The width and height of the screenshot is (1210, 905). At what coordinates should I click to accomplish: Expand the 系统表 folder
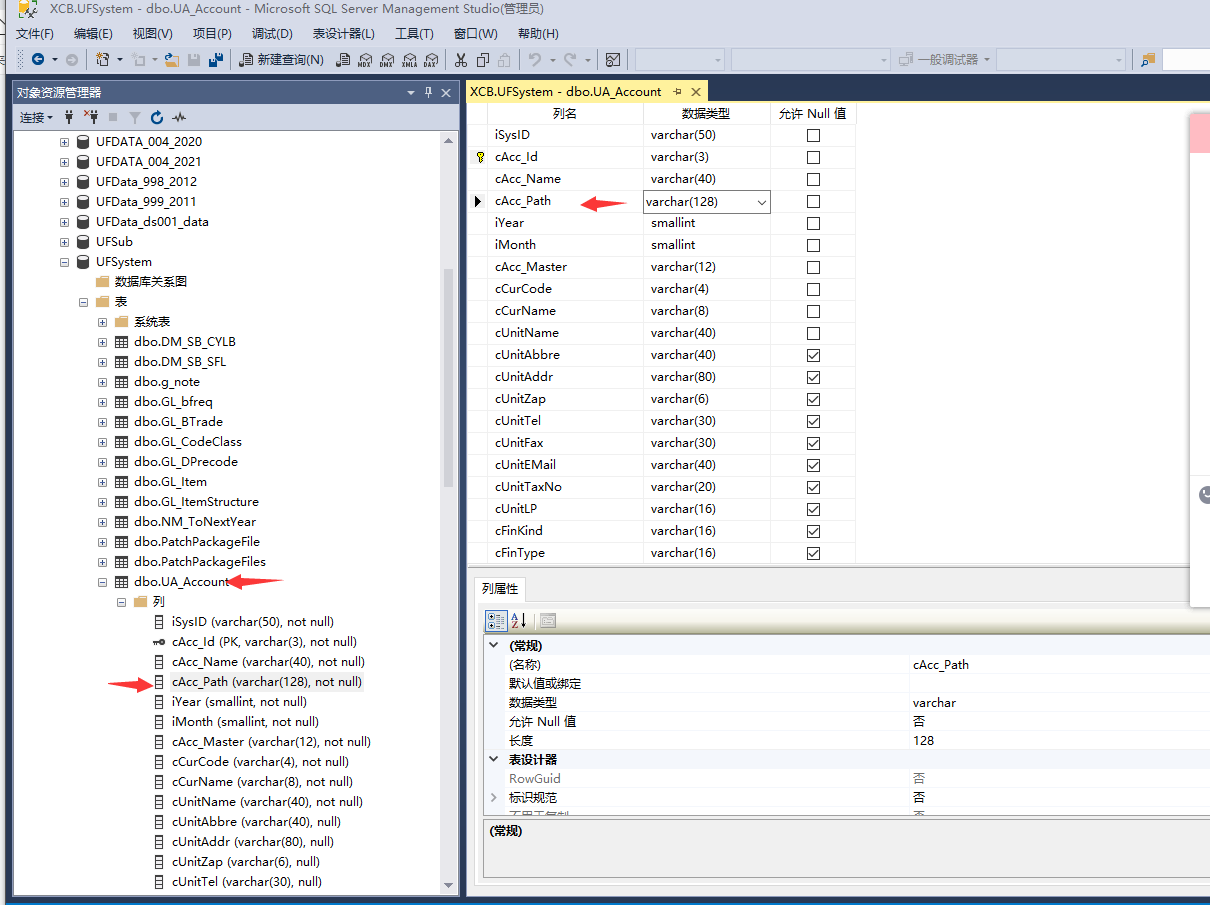point(102,322)
